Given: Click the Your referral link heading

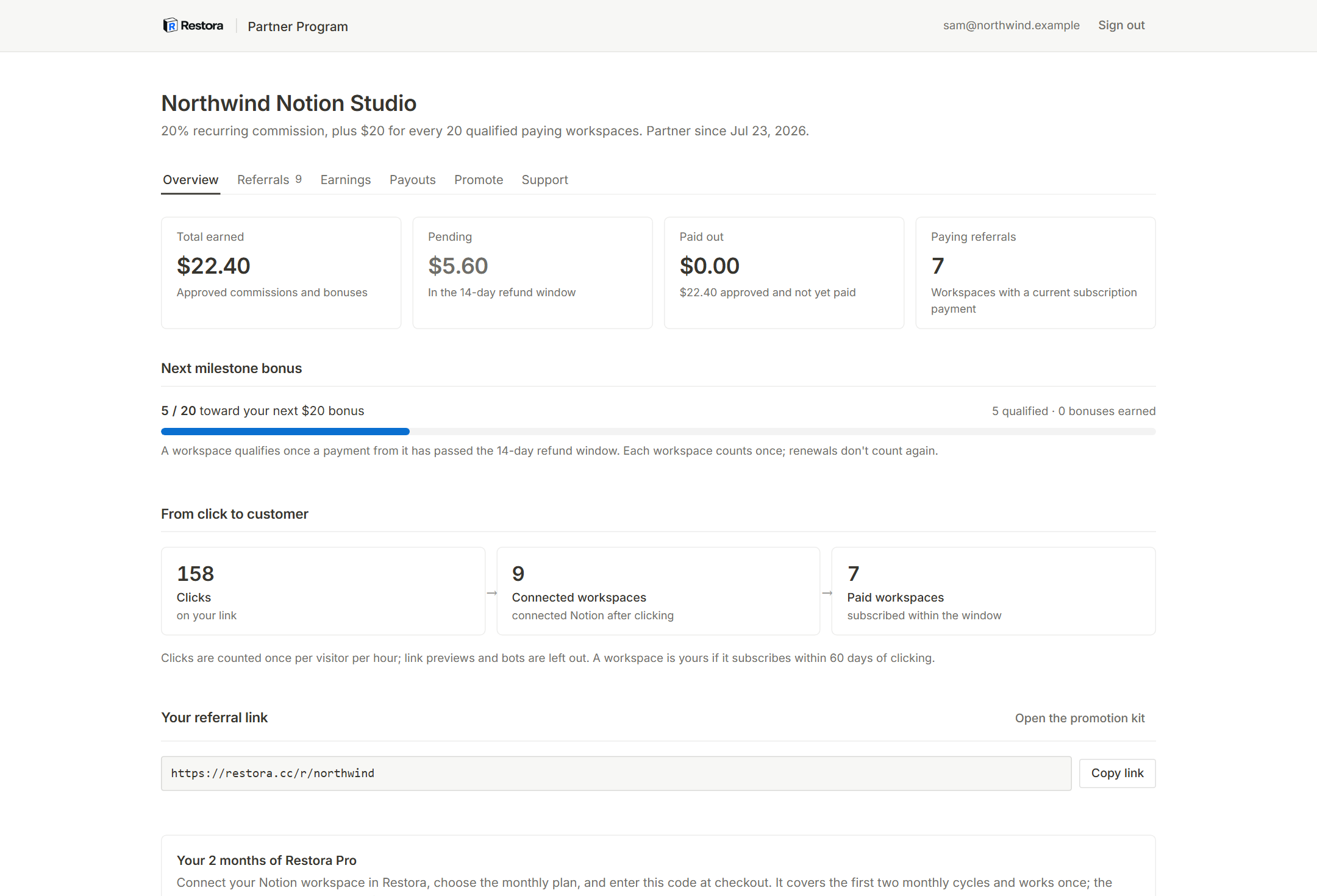Looking at the screenshot, I should click(x=214, y=717).
